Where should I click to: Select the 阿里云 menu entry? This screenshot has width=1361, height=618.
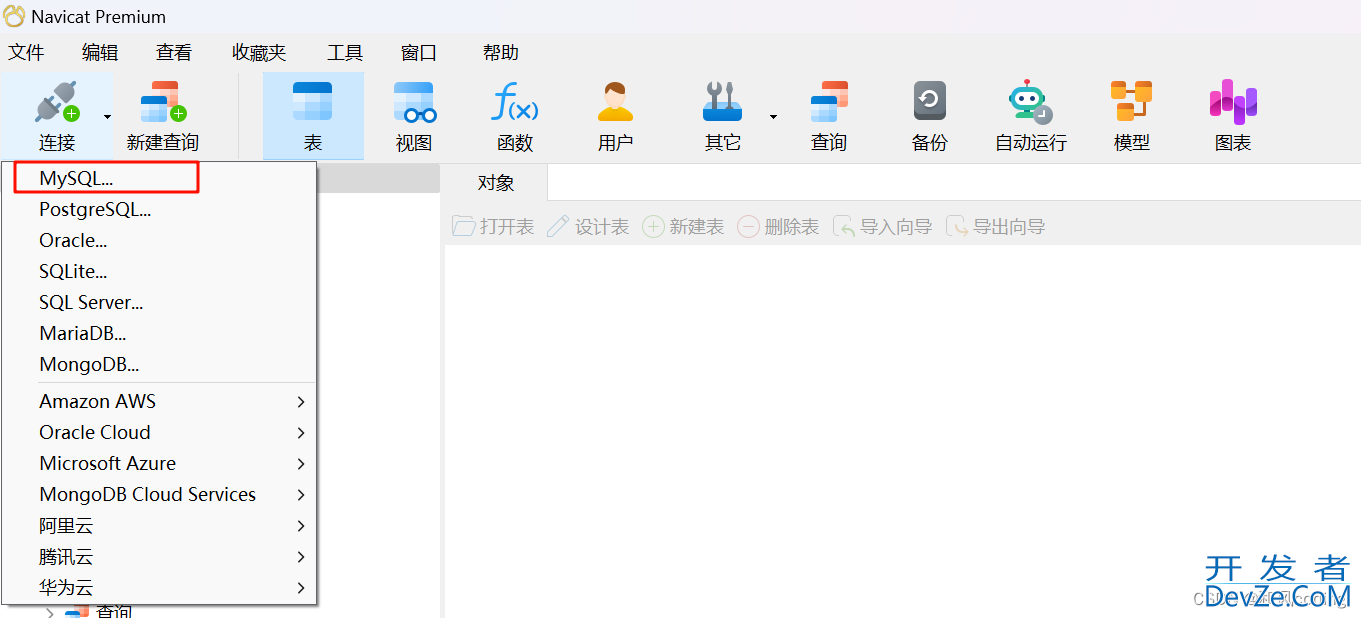(x=159, y=526)
